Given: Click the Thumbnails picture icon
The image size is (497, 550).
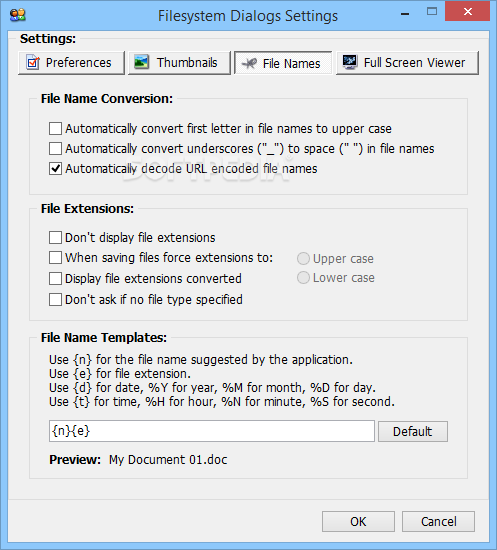Looking at the screenshot, I should click(x=142, y=62).
